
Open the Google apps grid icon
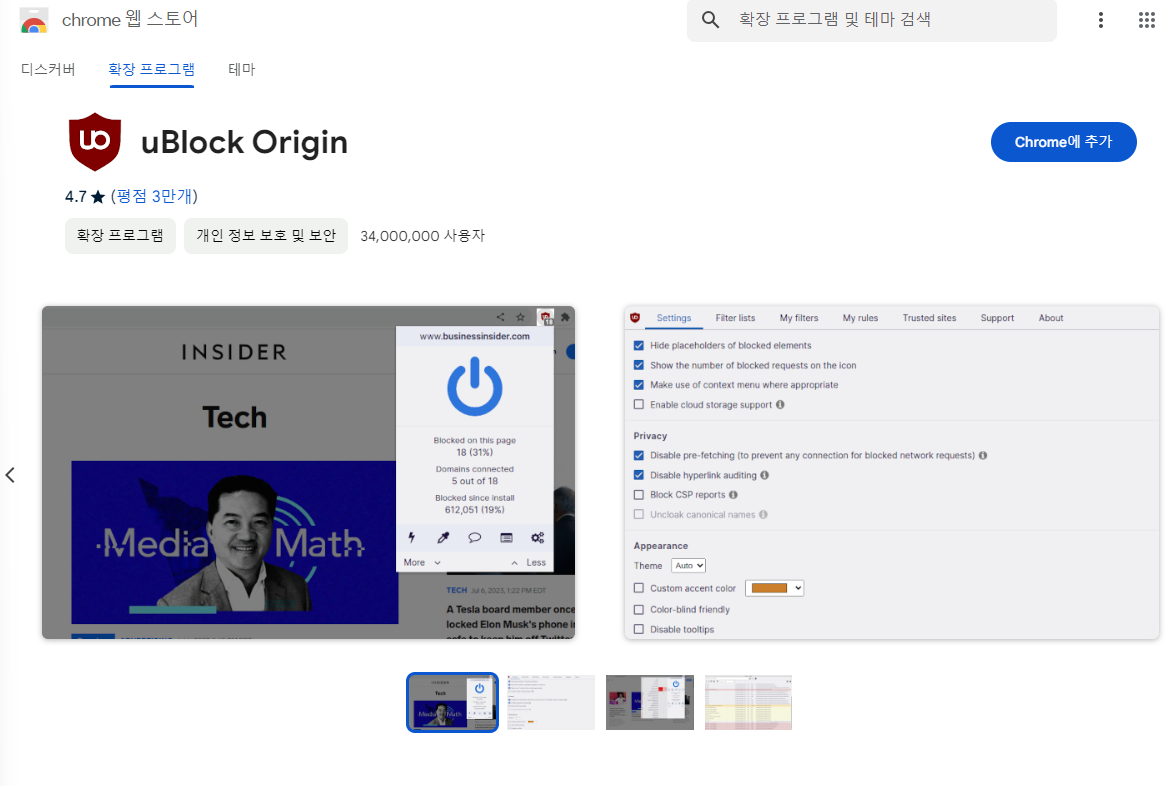1146,20
